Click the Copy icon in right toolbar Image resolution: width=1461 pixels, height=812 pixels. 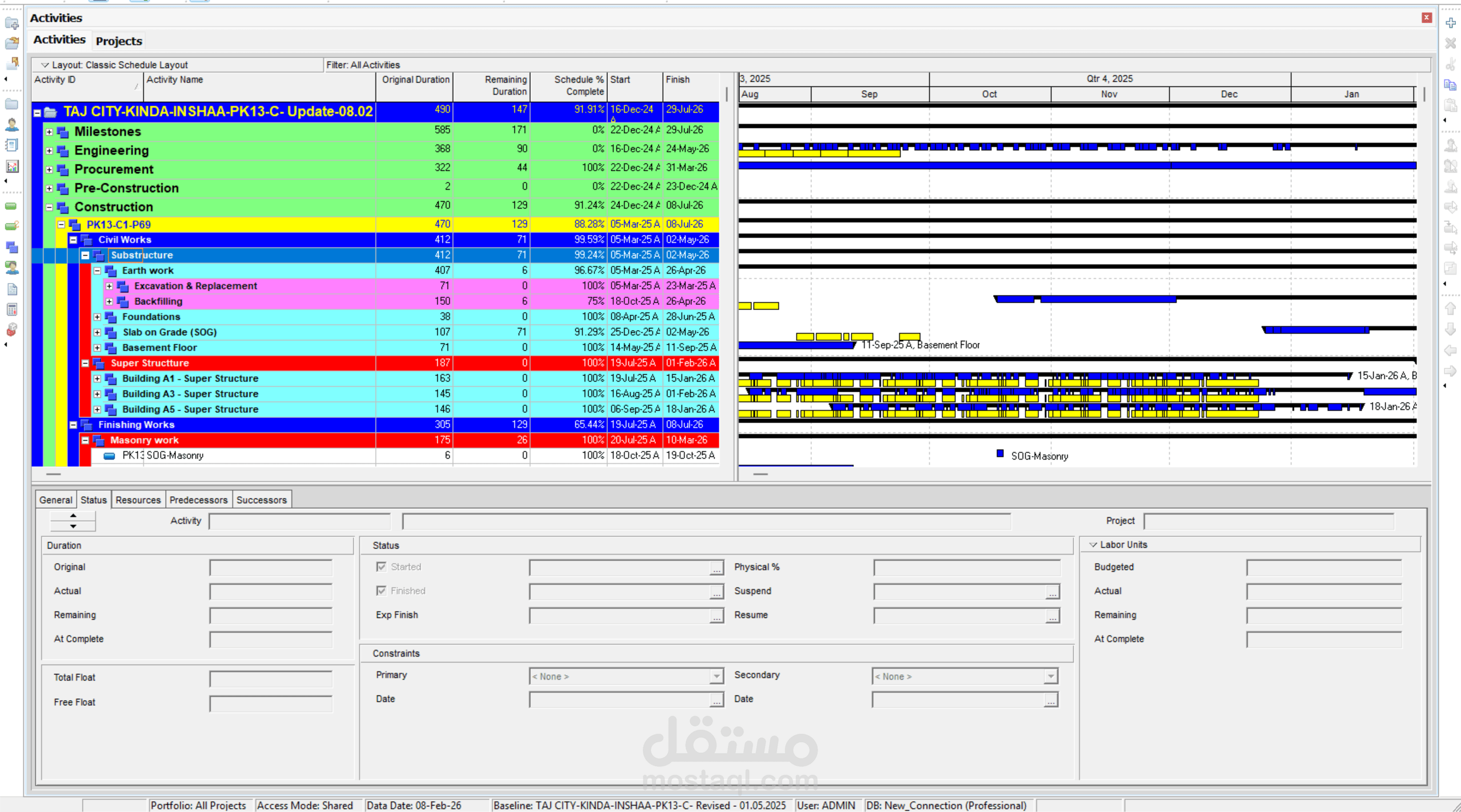point(1451,85)
